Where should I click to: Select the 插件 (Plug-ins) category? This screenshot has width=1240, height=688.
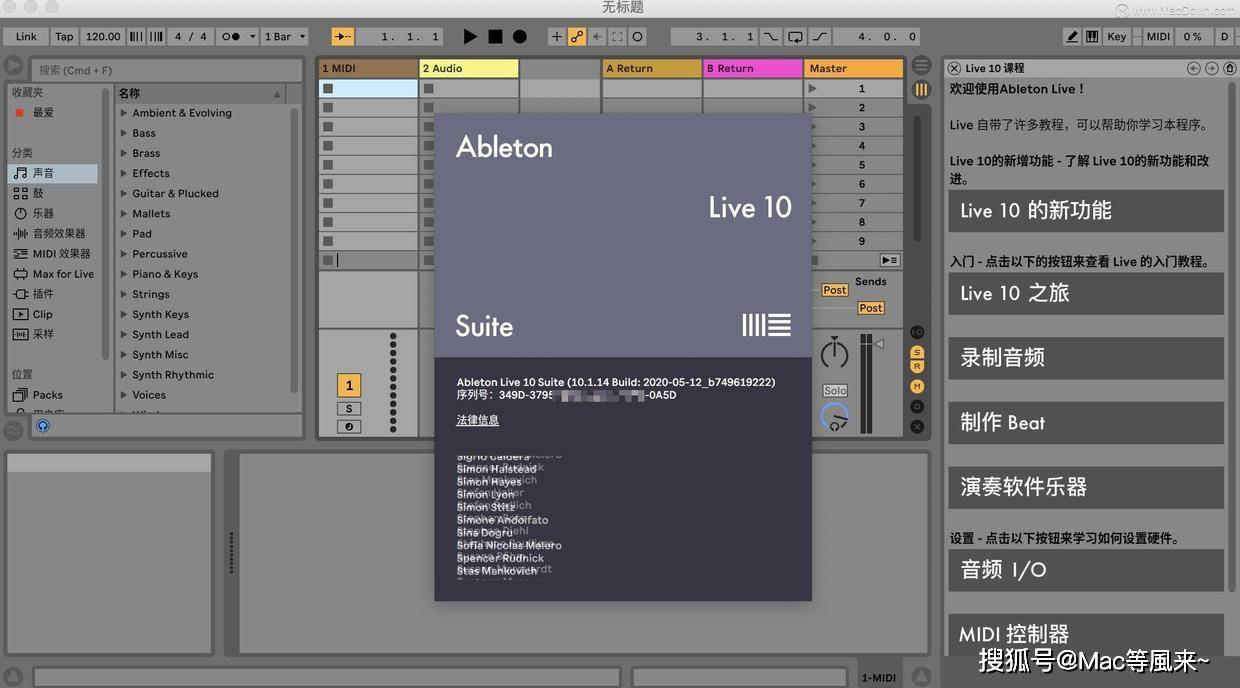pyautogui.click(x=53, y=294)
